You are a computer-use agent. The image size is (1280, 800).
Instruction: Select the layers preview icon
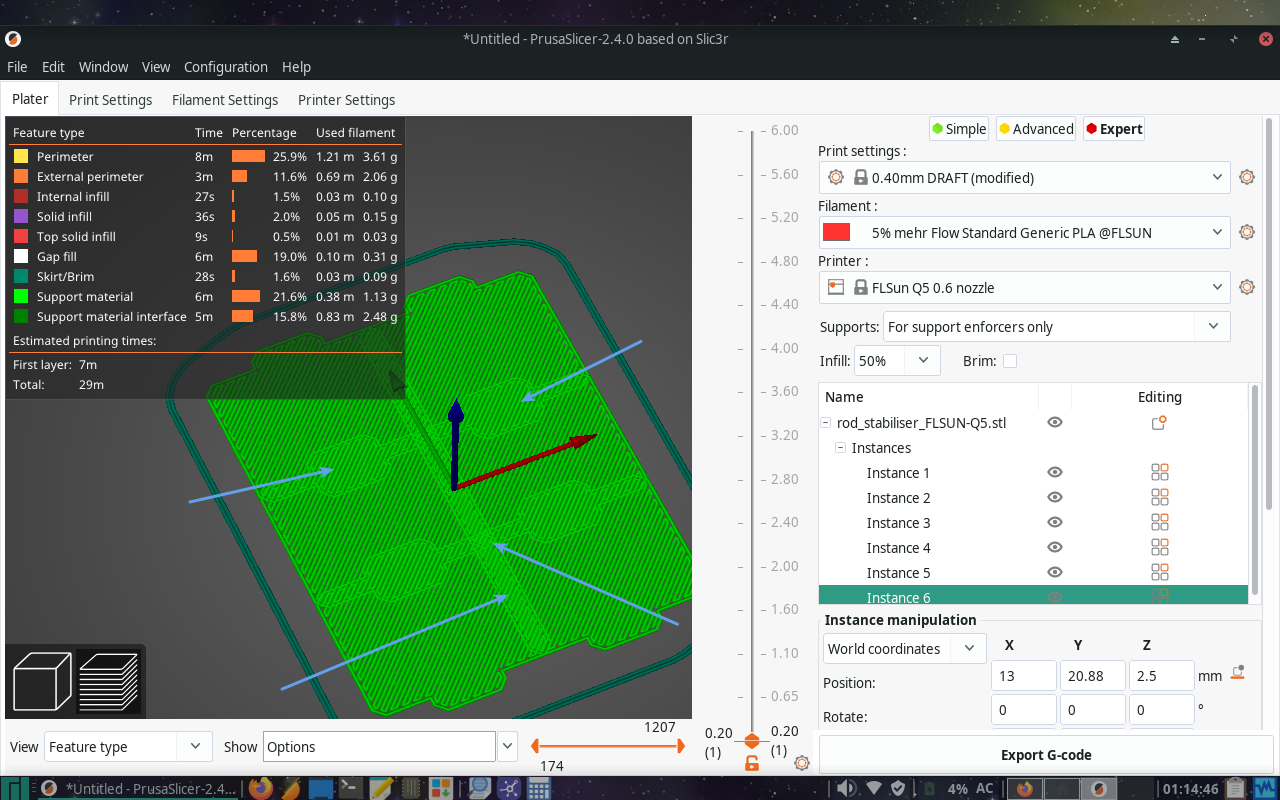[x=109, y=681]
